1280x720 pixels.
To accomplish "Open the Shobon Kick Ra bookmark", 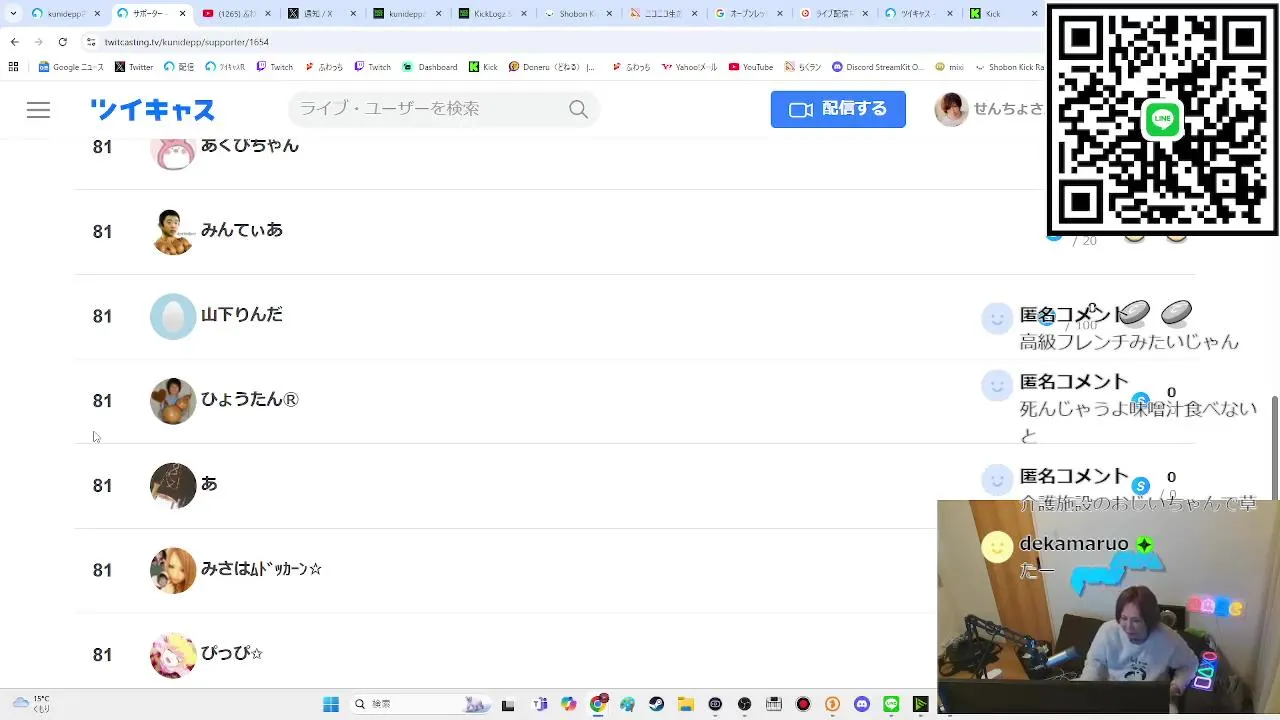I will pyautogui.click(x=1008, y=67).
